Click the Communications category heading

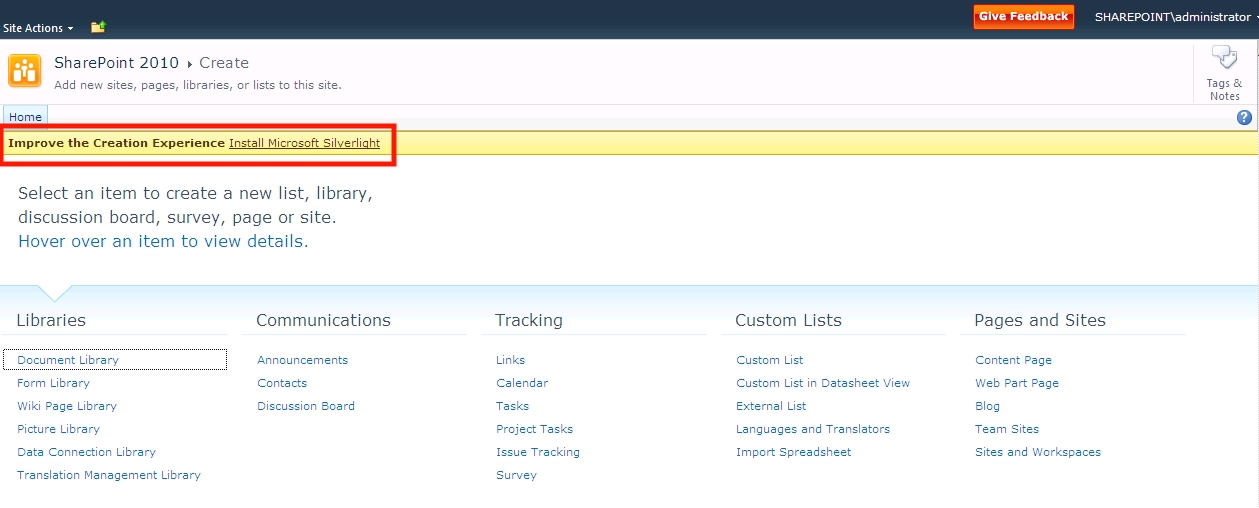click(x=323, y=320)
